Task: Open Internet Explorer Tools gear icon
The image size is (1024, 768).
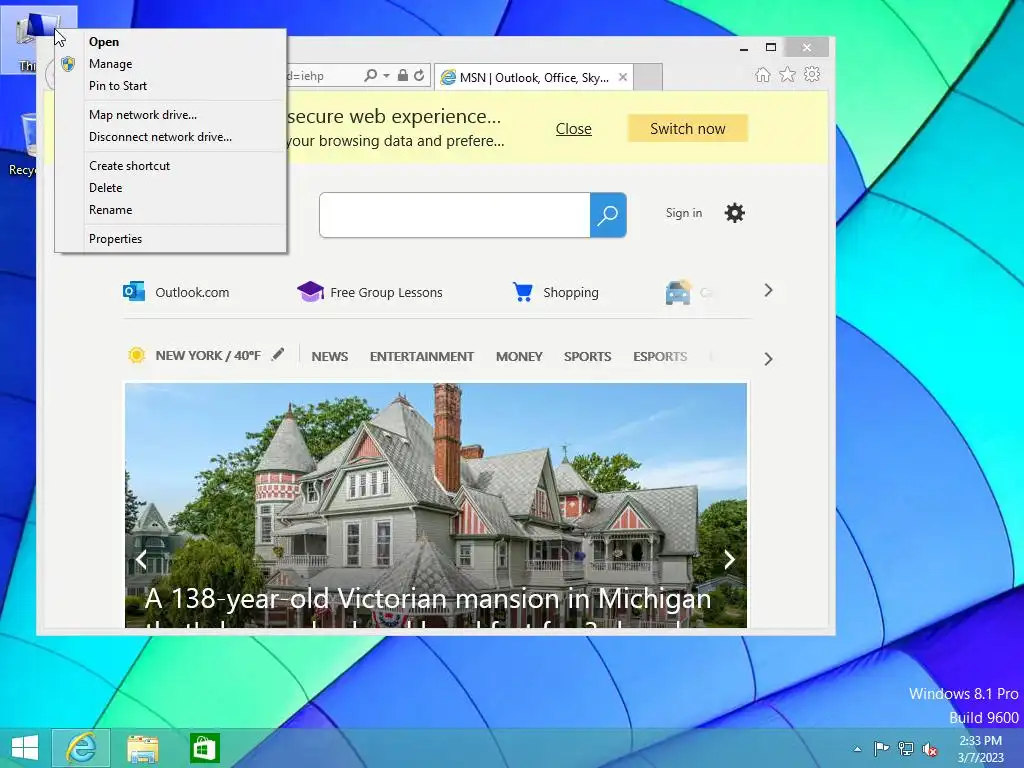Action: click(x=812, y=74)
